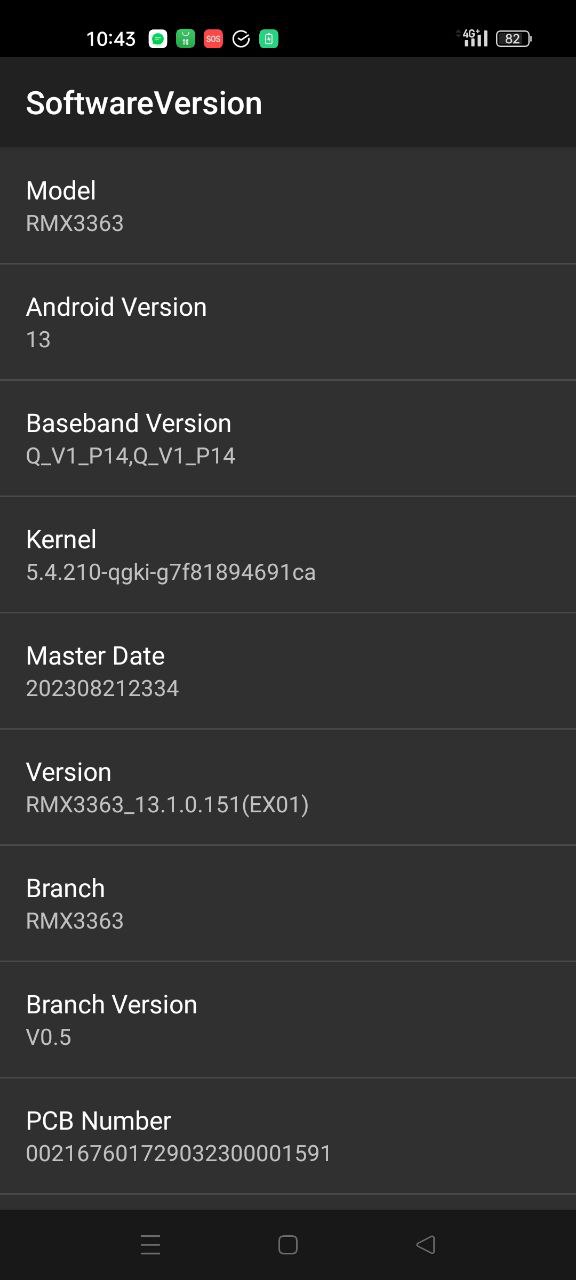Tap the SoftwareVersion page title
The image size is (576, 1280).
pyautogui.click(x=144, y=103)
